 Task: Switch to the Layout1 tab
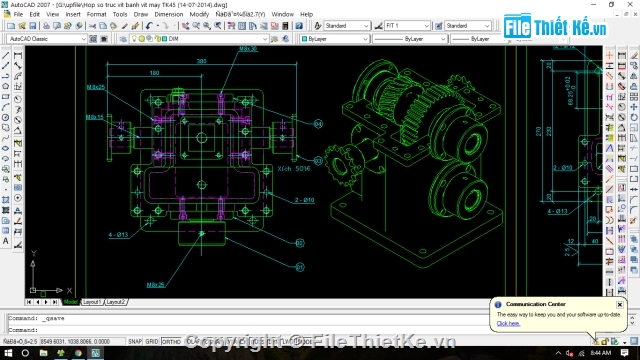tap(91, 302)
